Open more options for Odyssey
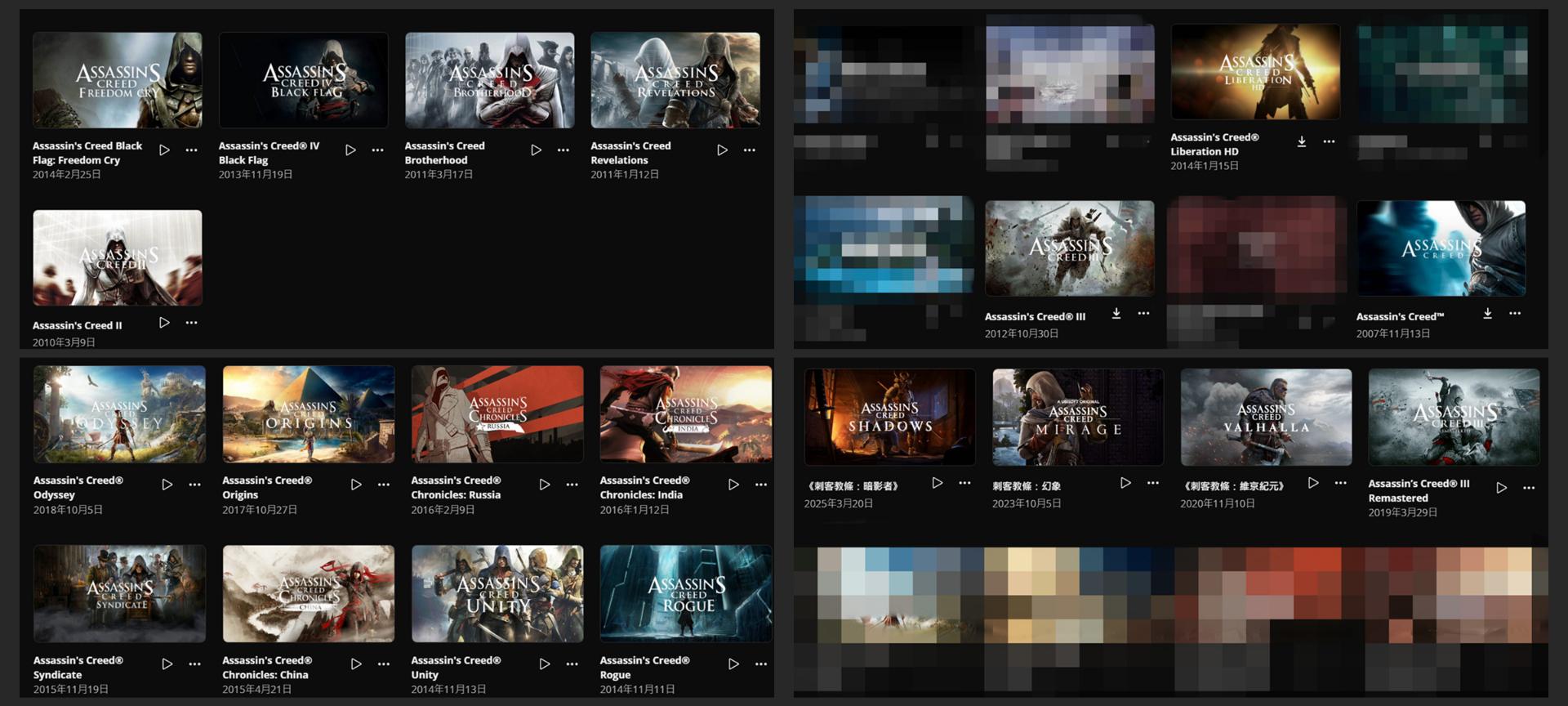The height and width of the screenshot is (706, 1568). [194, 485]
